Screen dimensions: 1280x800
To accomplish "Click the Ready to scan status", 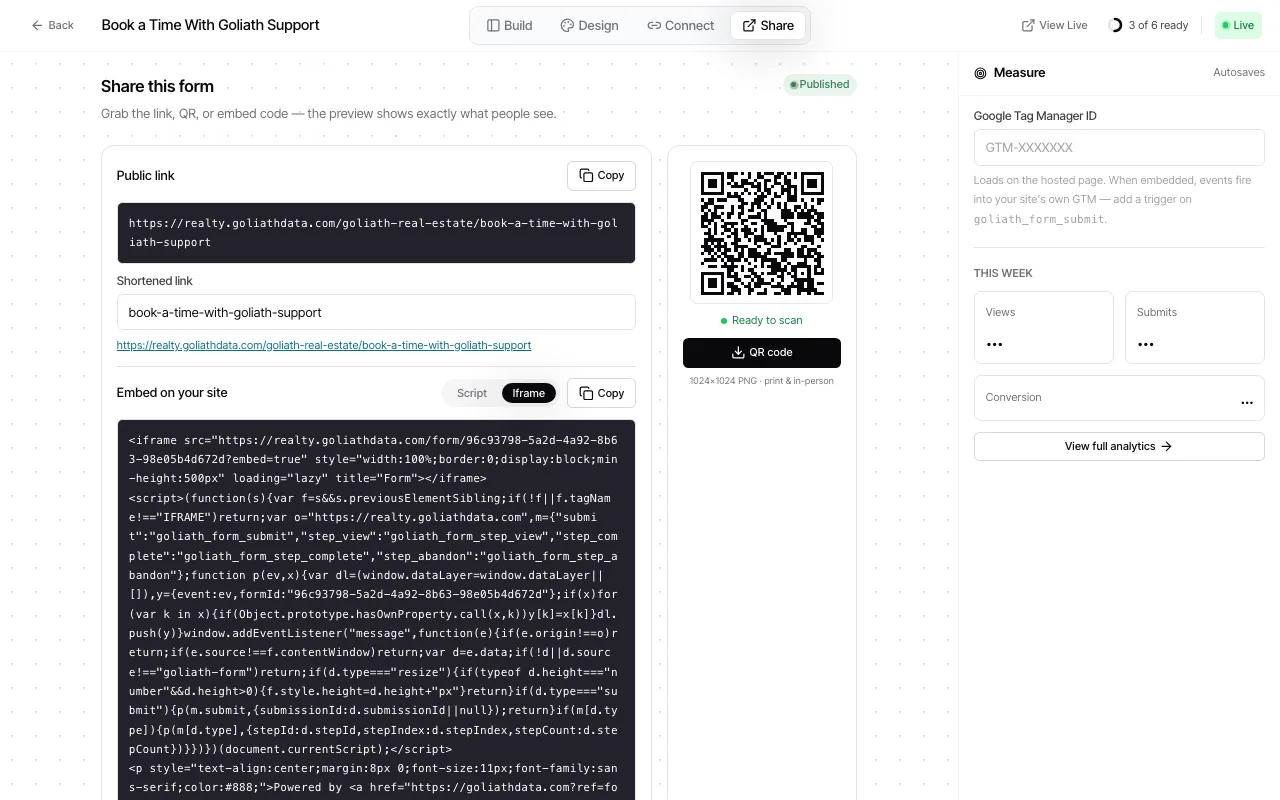I will [x=761, y=320].
